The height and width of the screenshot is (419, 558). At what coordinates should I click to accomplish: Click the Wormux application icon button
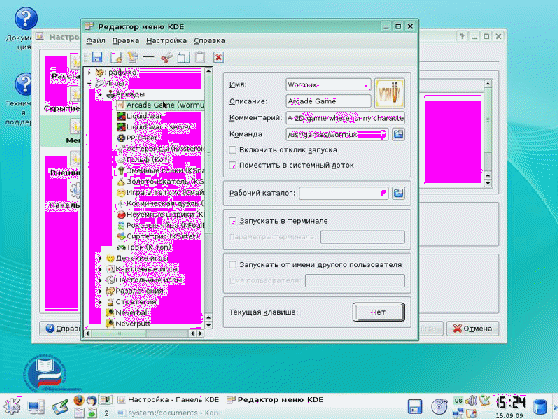click(x=389, y=93)
